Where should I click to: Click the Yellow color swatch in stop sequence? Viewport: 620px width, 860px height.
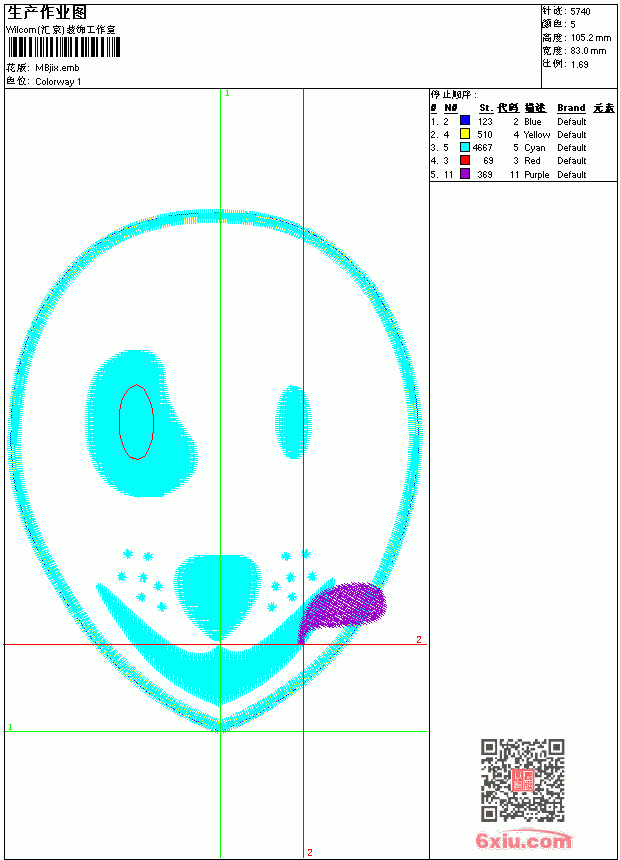point(465,134)
